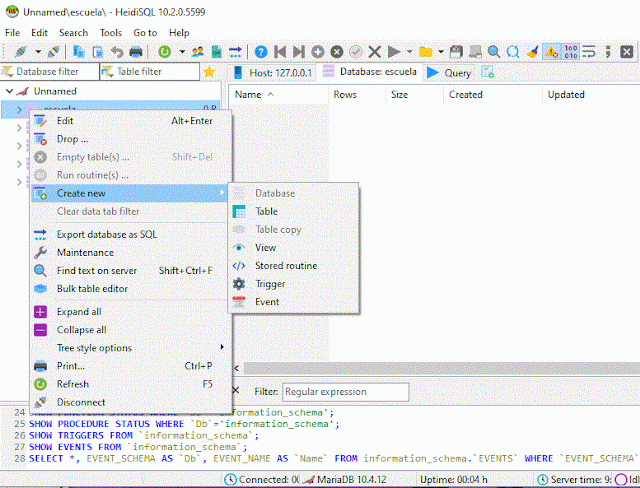Click the favorites star icon
This screenshot has width=640, height=488.
(209, 72)
